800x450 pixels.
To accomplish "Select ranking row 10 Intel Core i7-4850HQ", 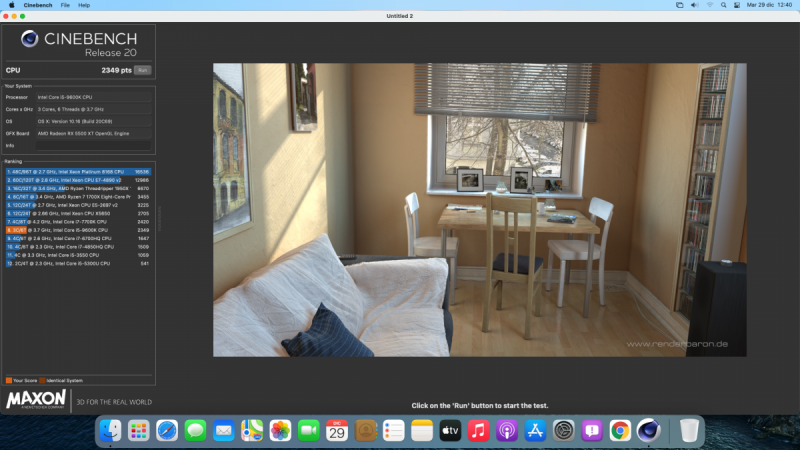I will (x=78, y=247).
